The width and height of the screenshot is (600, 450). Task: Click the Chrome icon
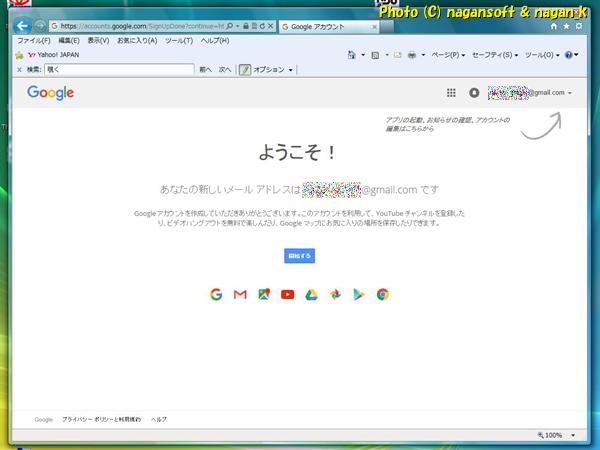pos(383,294)
